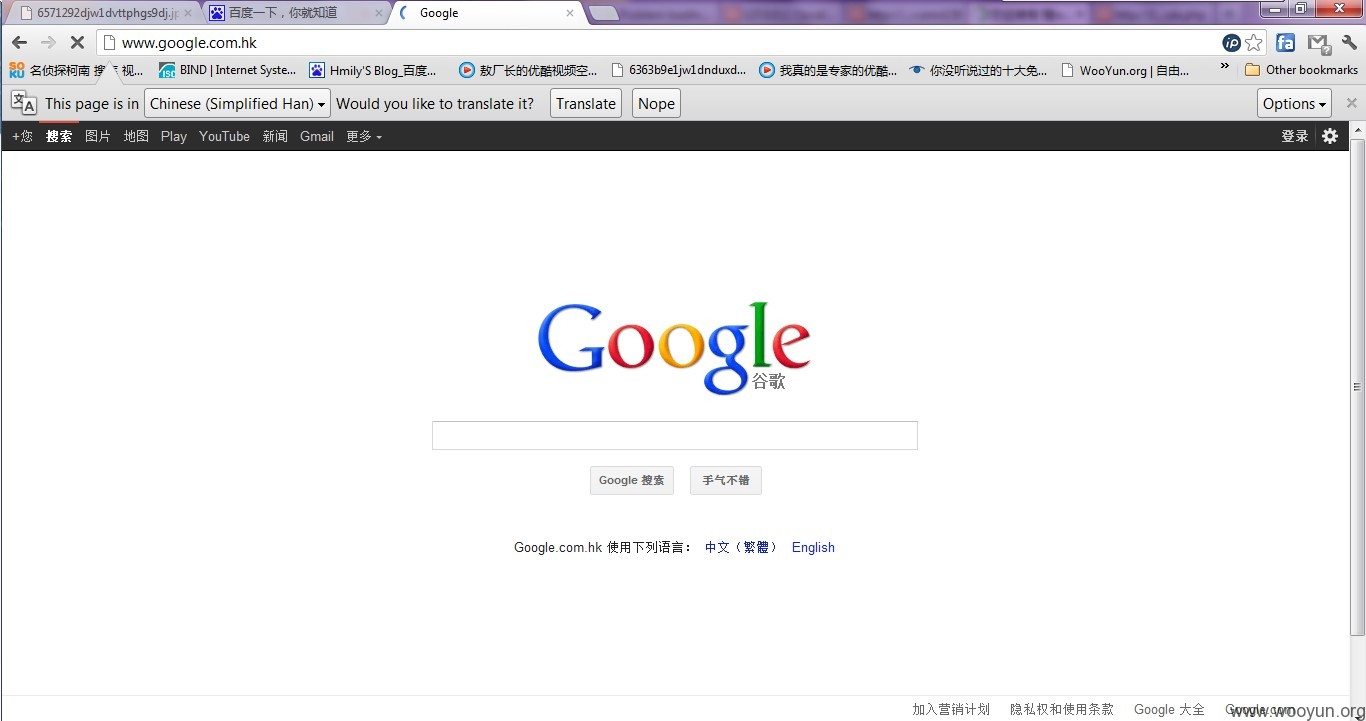Open YouTube in Google bar

[x=224, y=136]
